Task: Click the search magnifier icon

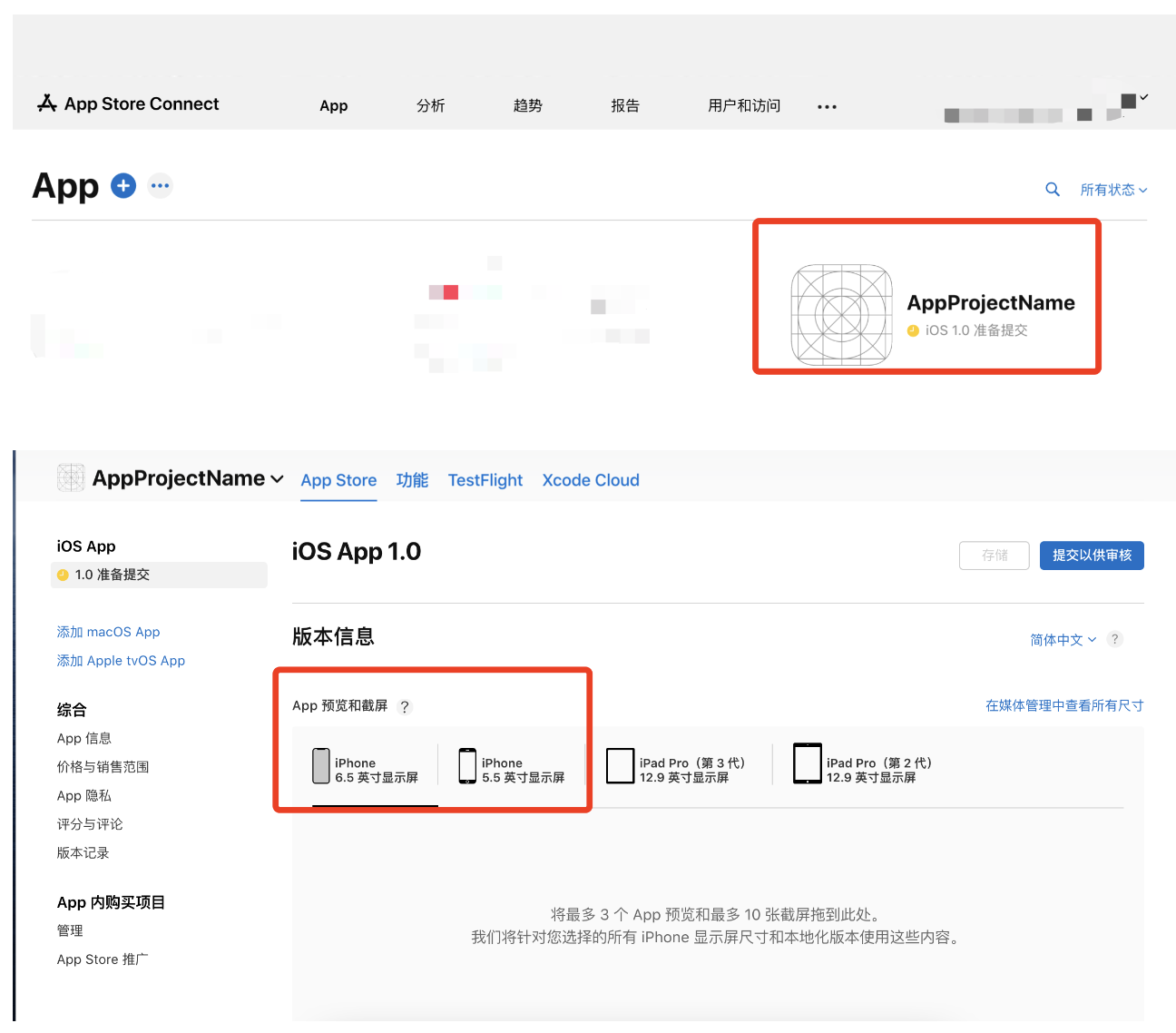Action: click(1053, 189)
